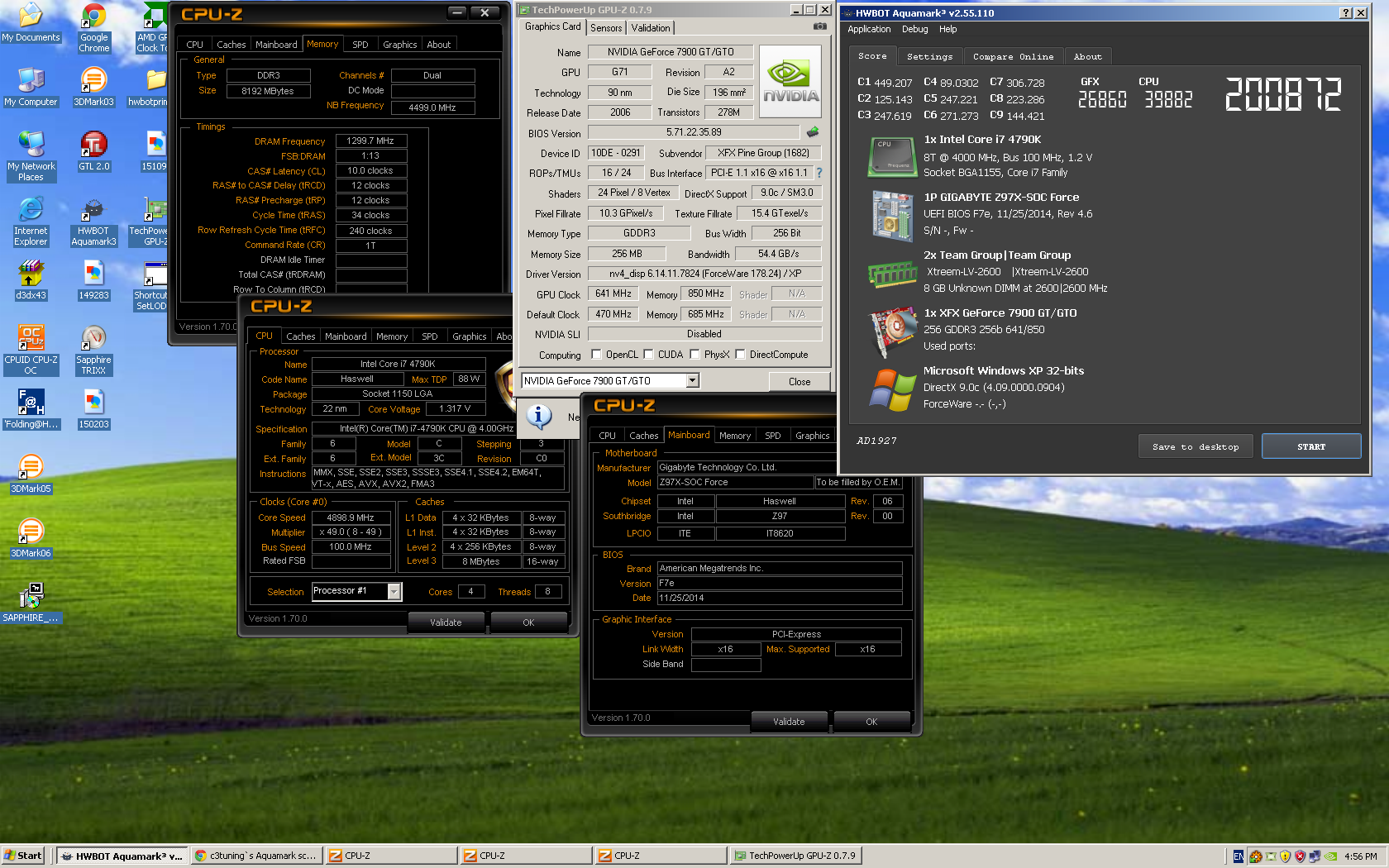Click CPU chip image in Aquamark
The height and width of the screenshot is (868, 1389).
point(892,156)
